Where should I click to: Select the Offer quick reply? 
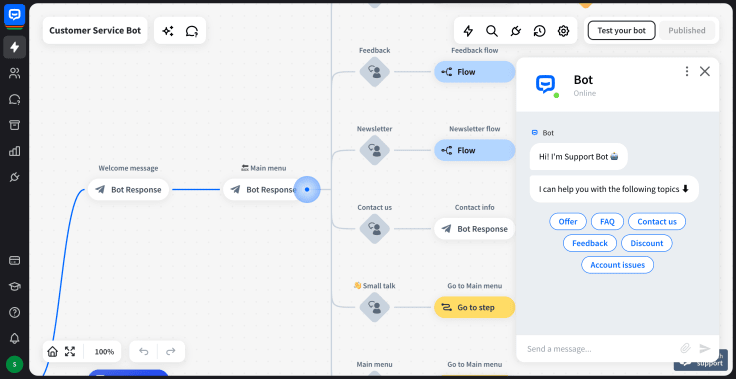click(x=567, y=222)
